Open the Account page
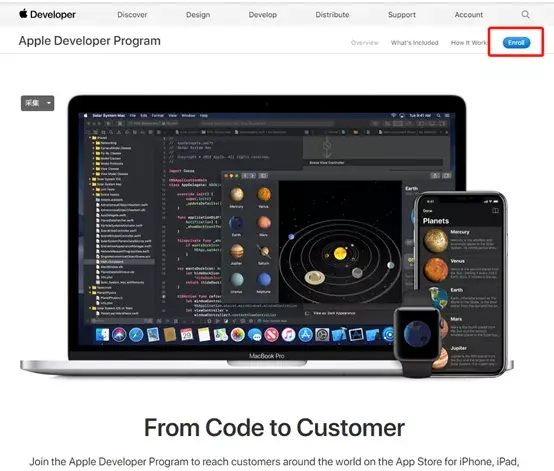 tap(468, 15)
